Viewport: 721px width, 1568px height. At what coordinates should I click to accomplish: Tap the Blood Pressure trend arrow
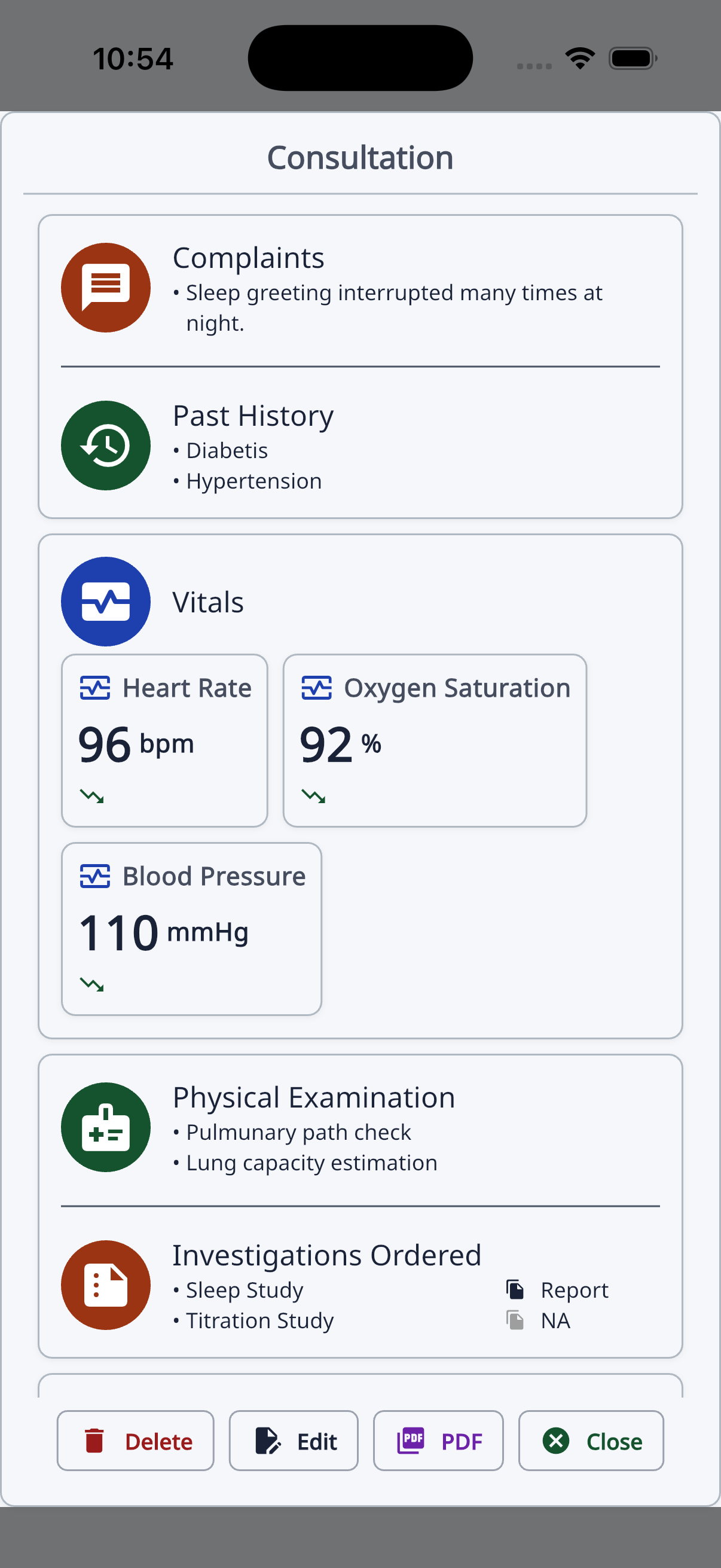coord(92,984)
